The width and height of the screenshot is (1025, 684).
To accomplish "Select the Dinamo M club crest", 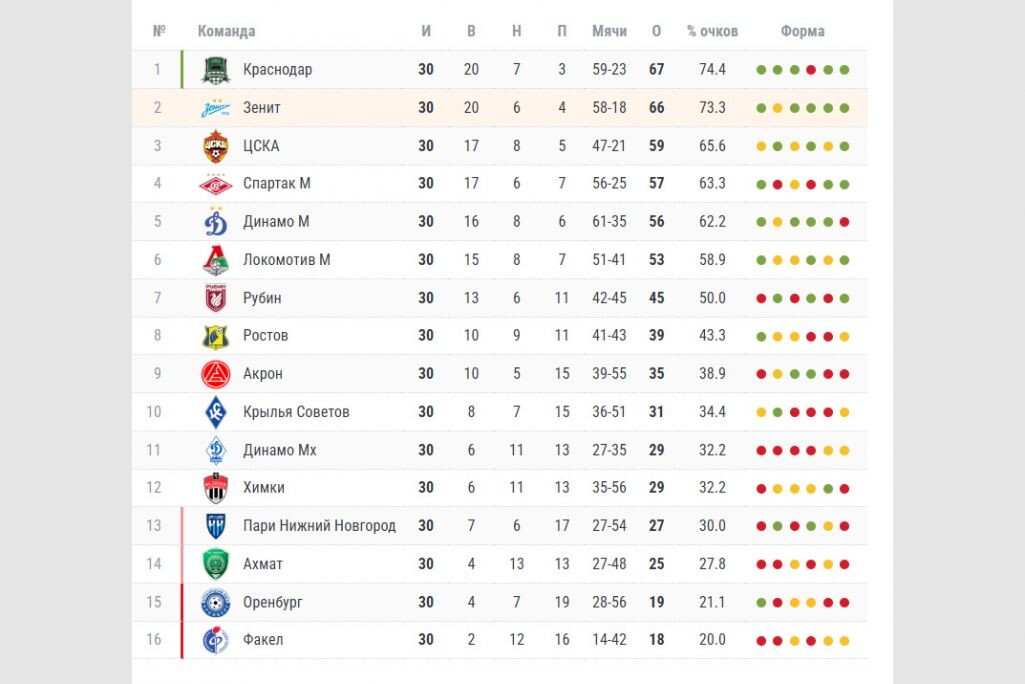I will 216,222.
